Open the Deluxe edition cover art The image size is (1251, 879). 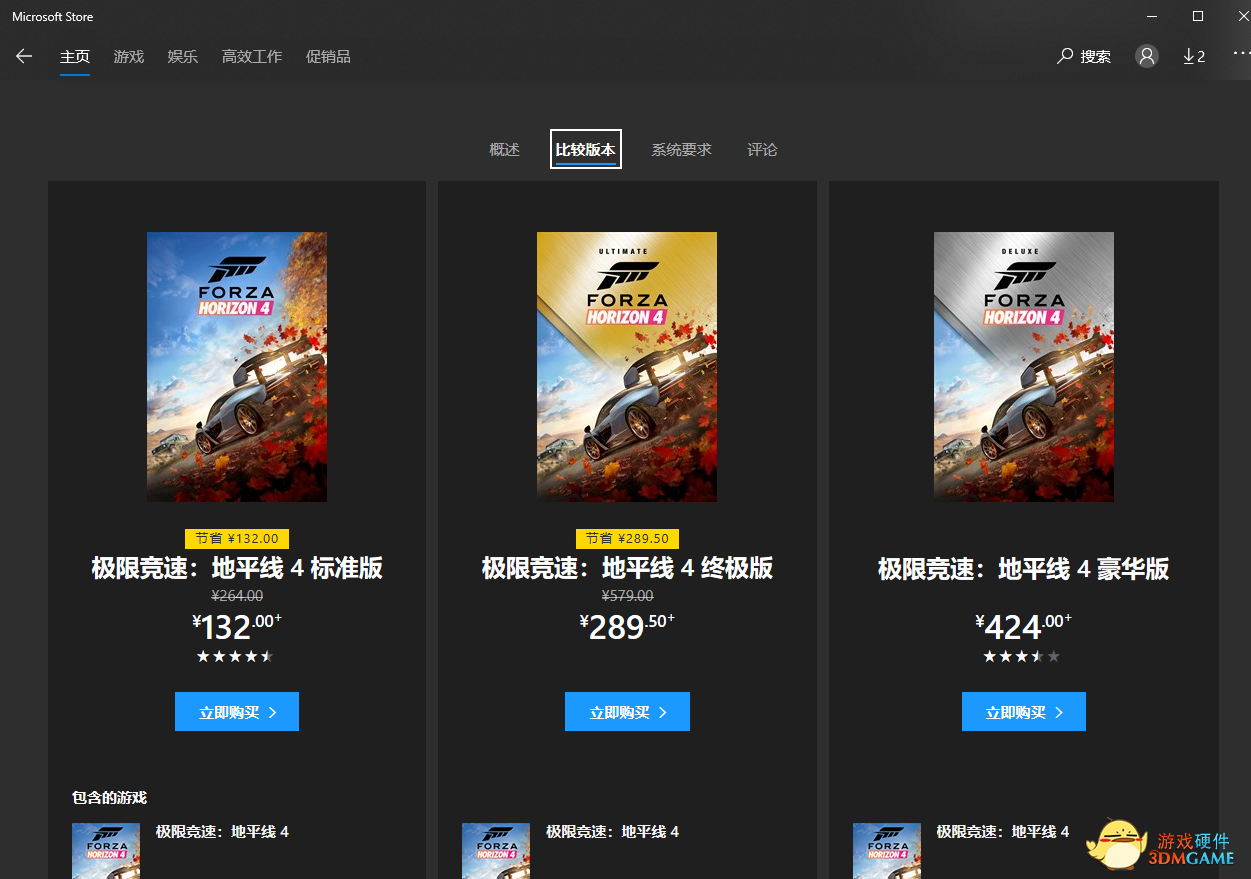click(1024, 367)
